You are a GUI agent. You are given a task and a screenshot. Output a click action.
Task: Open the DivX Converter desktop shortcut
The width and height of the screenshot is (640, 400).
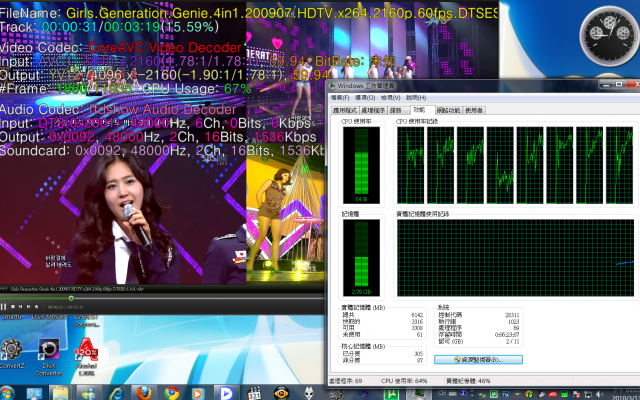click(49, 357)
